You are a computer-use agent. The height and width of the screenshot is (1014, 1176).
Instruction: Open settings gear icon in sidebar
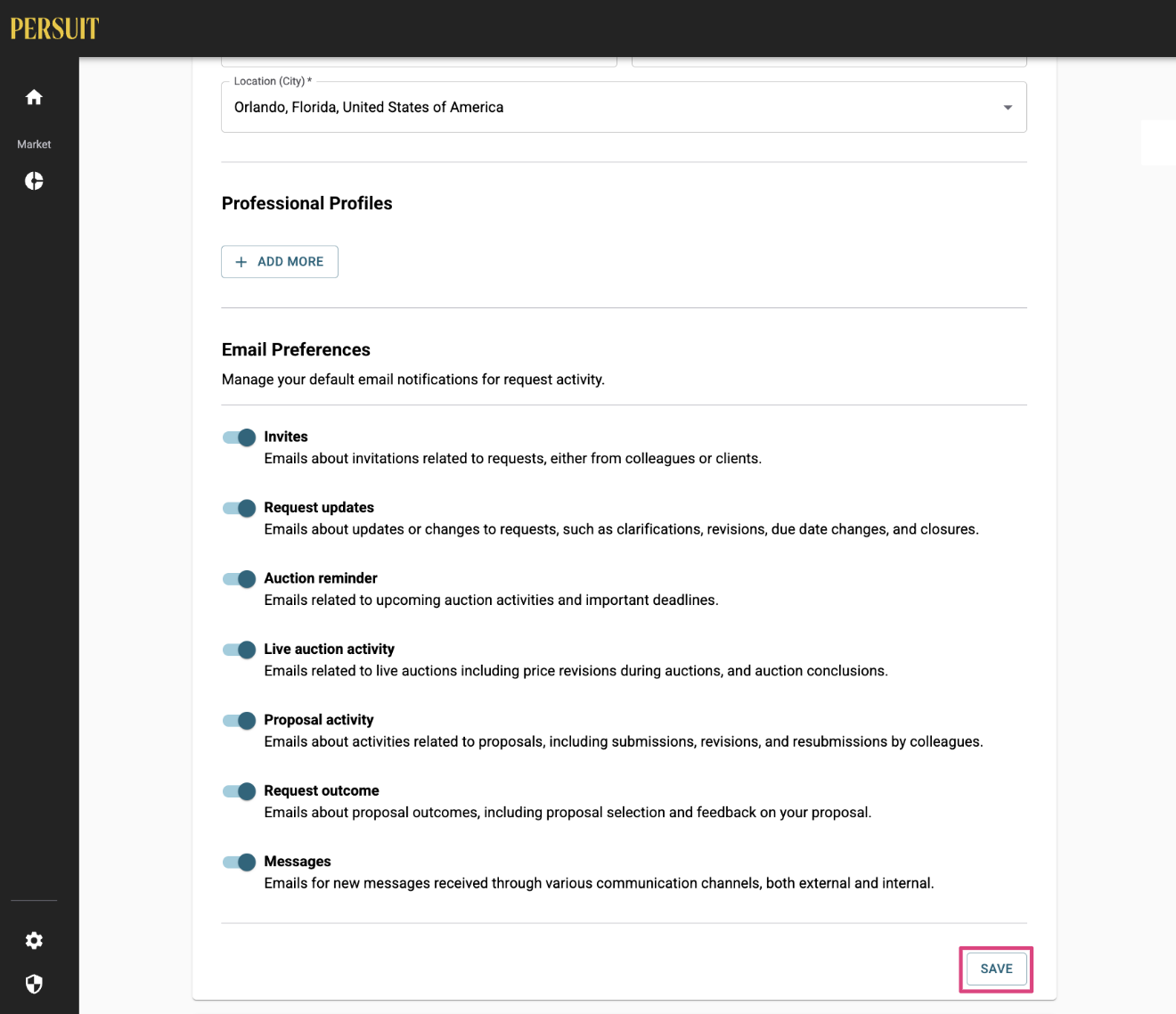(34, 940)
